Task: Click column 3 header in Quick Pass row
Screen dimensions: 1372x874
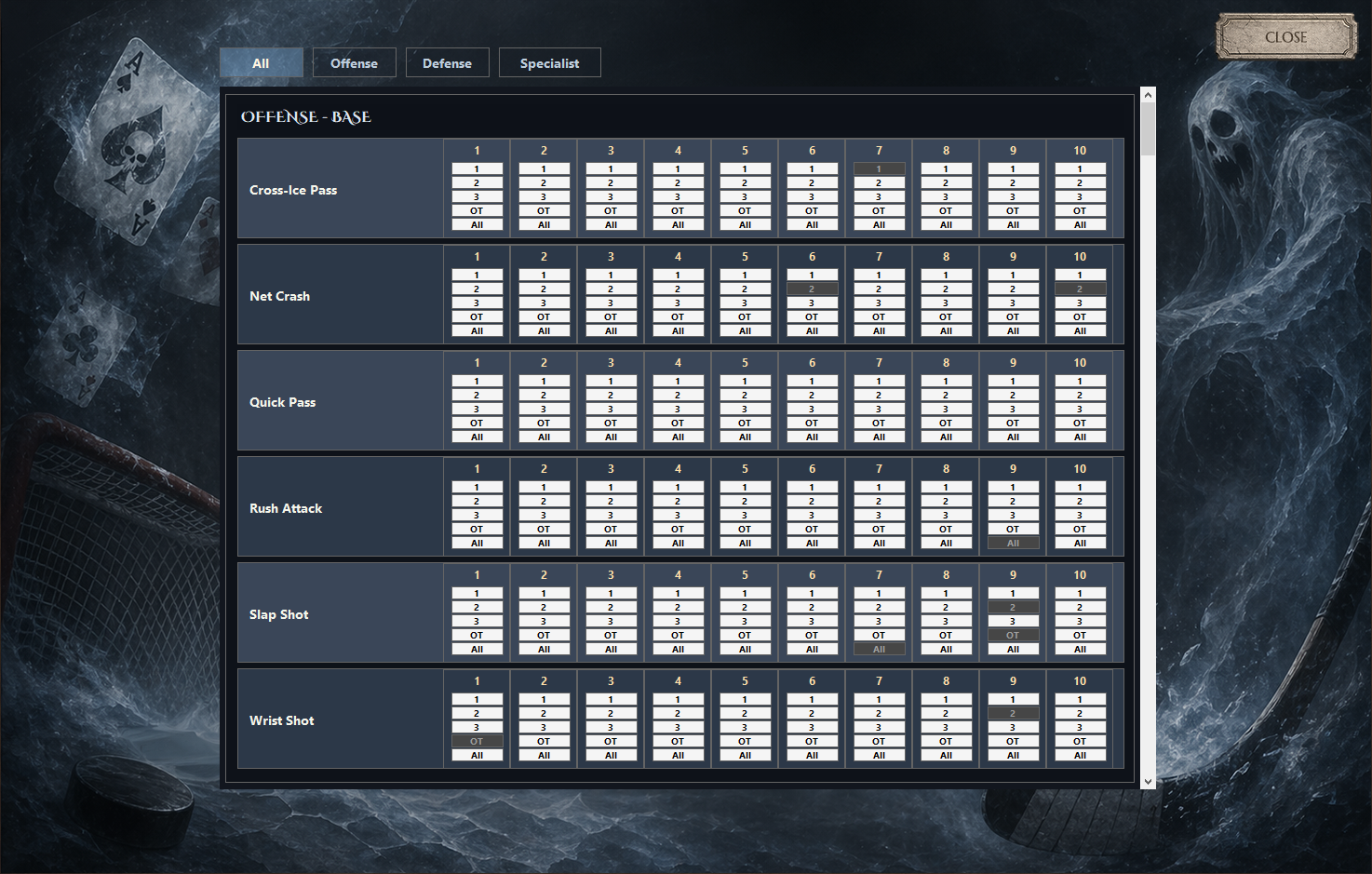Action: [x=611, y=363]
